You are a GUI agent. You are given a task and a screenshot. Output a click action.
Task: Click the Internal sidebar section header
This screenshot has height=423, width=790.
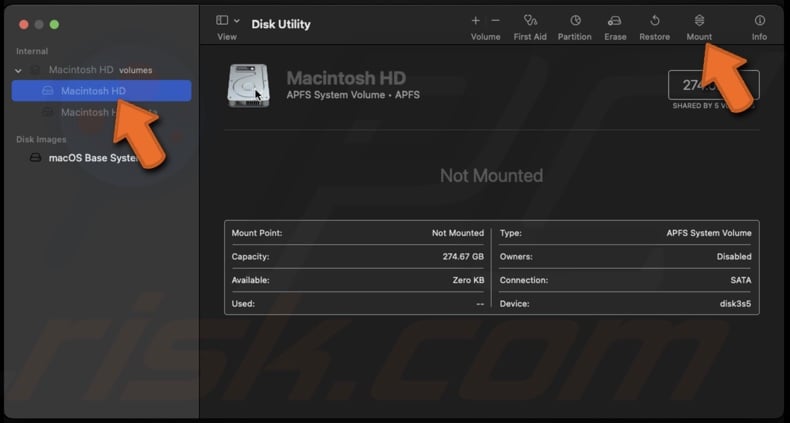click(32, 51)
